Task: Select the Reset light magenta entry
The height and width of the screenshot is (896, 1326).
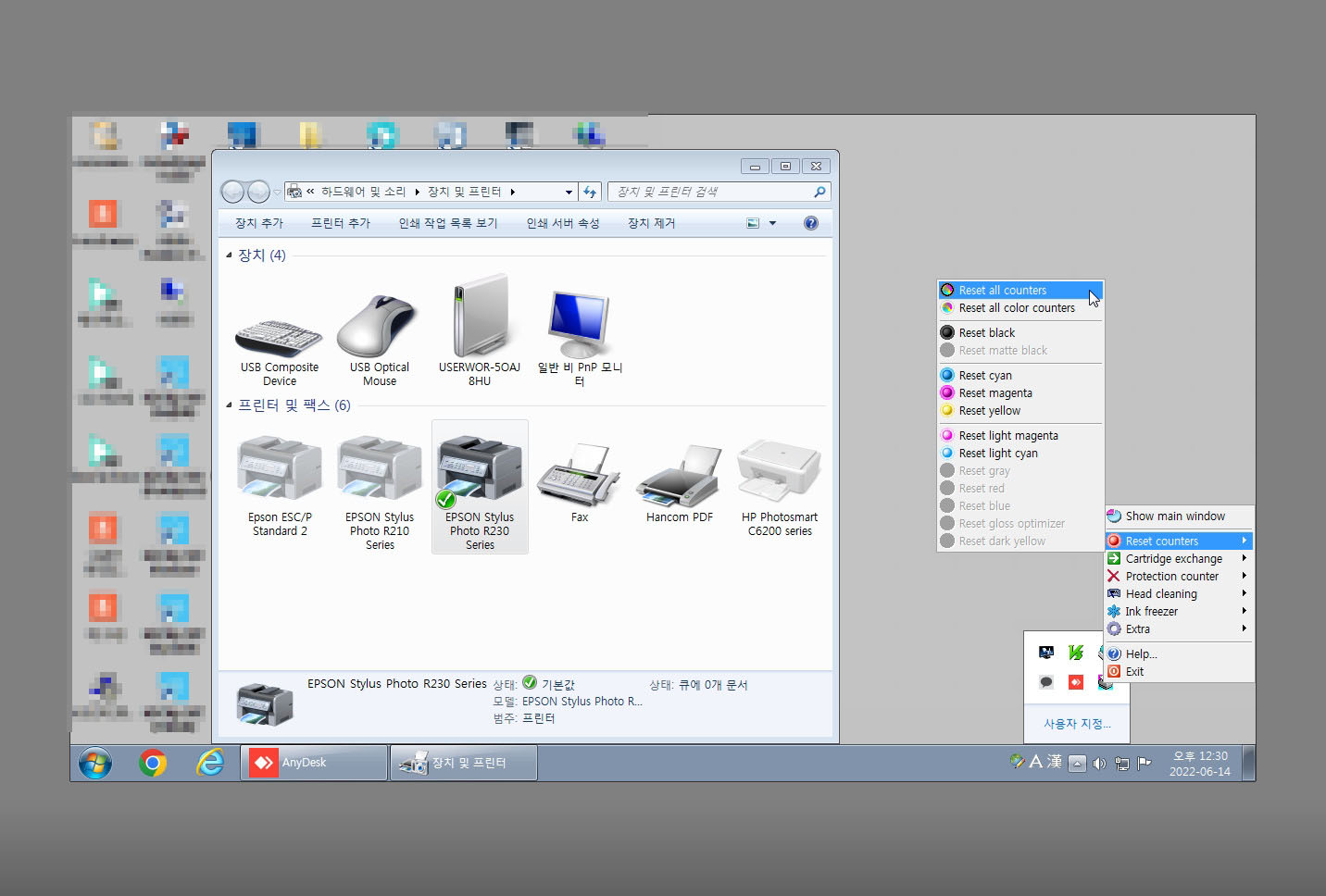Action: tap(1020, 435)
